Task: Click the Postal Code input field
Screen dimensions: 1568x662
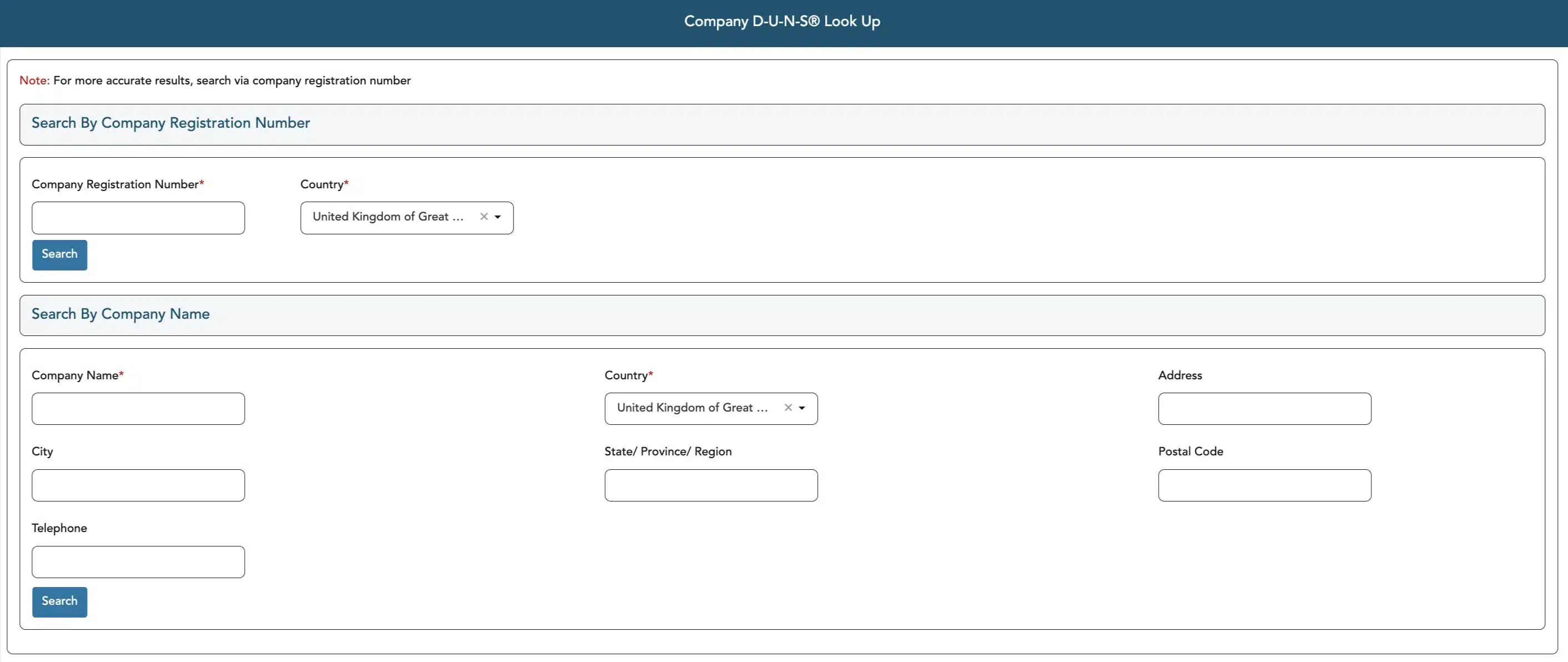Action: click(x=1264, y=485)
